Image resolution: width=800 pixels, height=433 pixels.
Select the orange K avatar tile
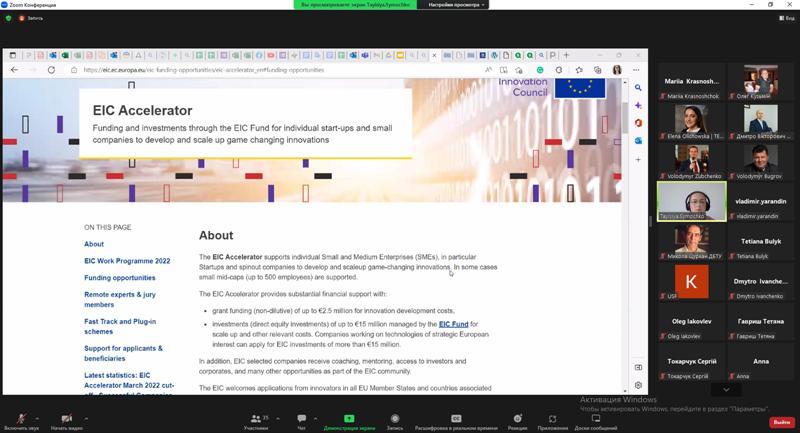pyautogui.click(x=691, y=282)
